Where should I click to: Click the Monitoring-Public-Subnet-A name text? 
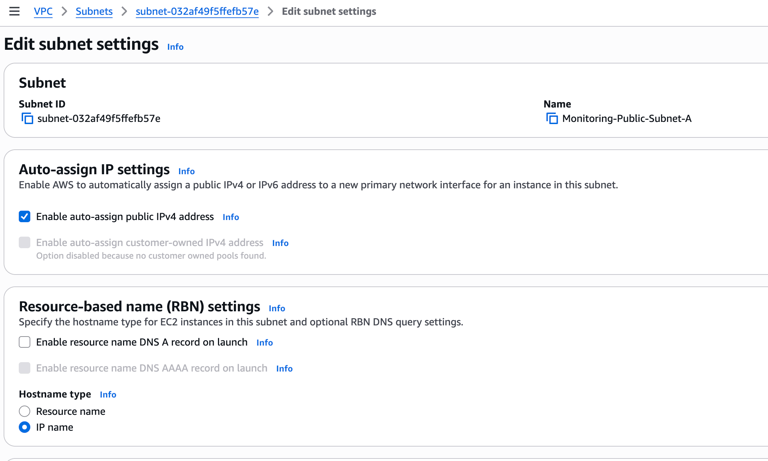627,119
